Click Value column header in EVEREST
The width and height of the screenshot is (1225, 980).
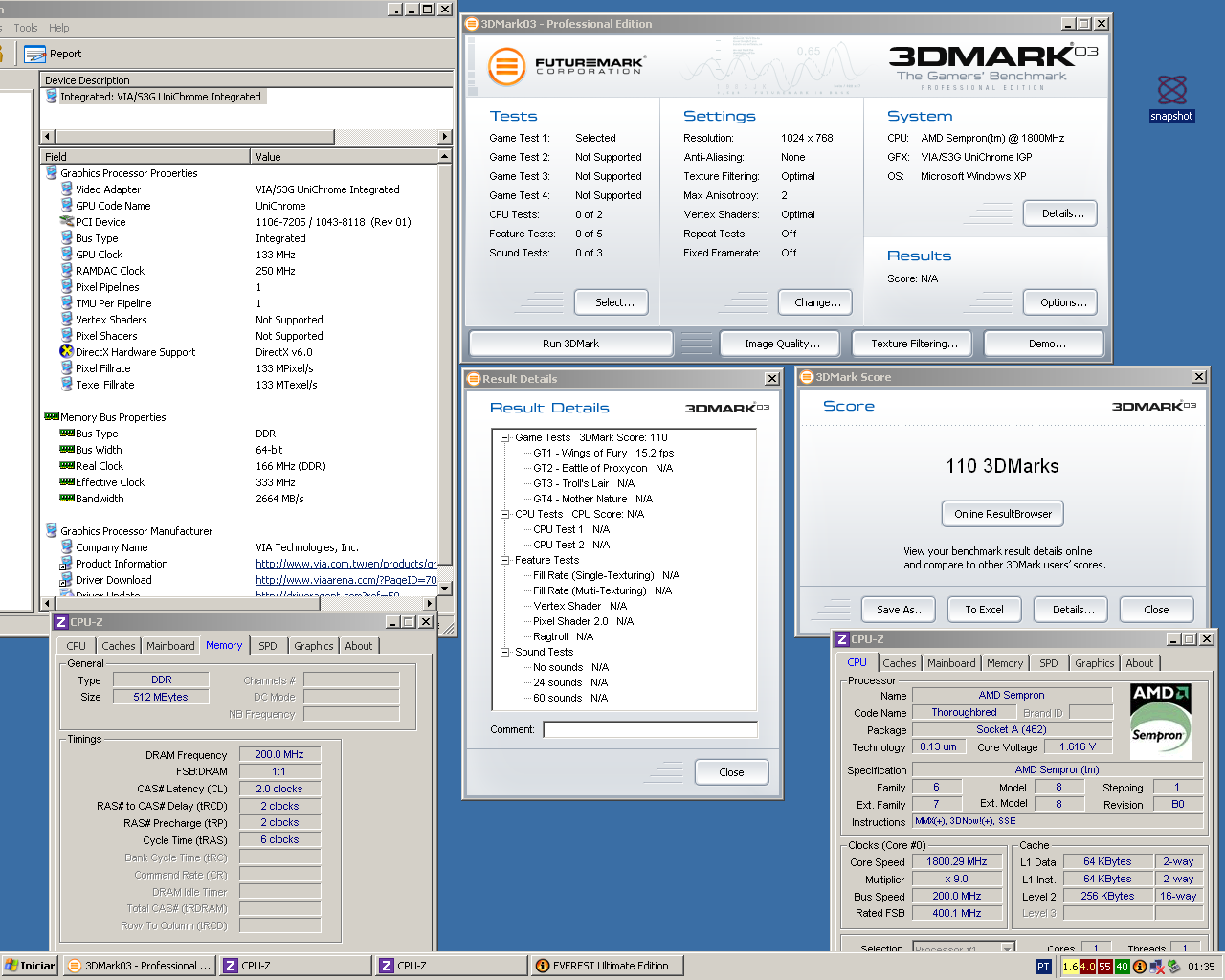(344, 156)
